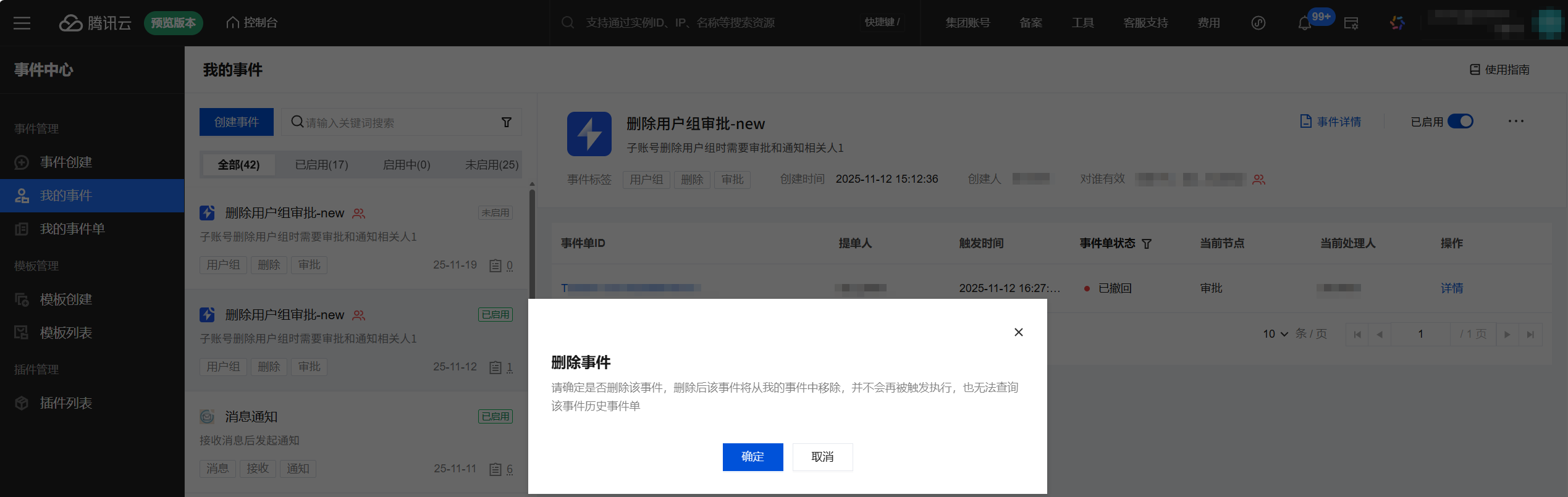Open the 使用指南 guide
Viewport: 1568px width, 497px height.
1499,70
